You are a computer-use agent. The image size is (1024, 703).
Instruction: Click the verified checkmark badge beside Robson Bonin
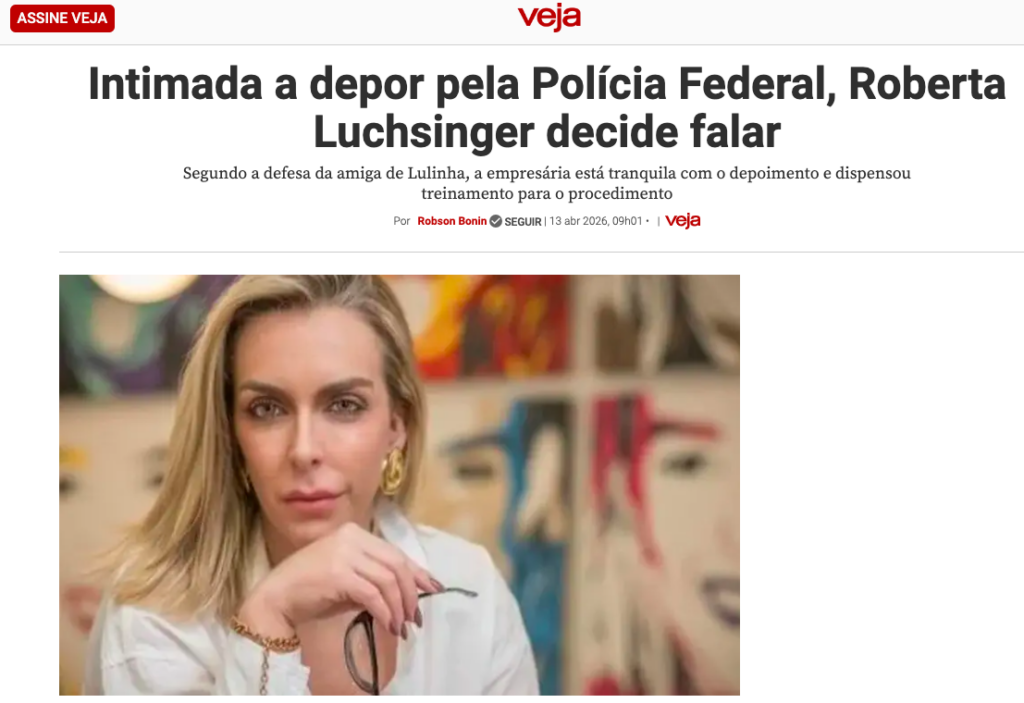pyautogui.click(x=496, y=221)
